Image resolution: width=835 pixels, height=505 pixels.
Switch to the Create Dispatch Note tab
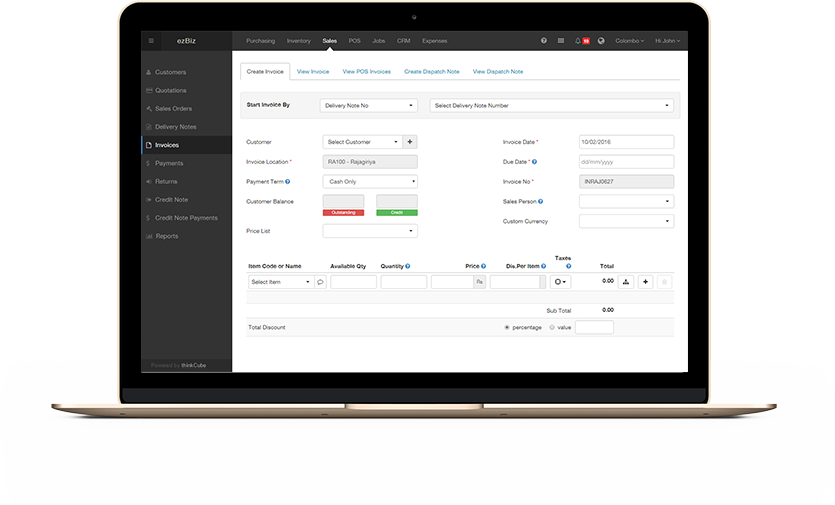pos(432,71)
